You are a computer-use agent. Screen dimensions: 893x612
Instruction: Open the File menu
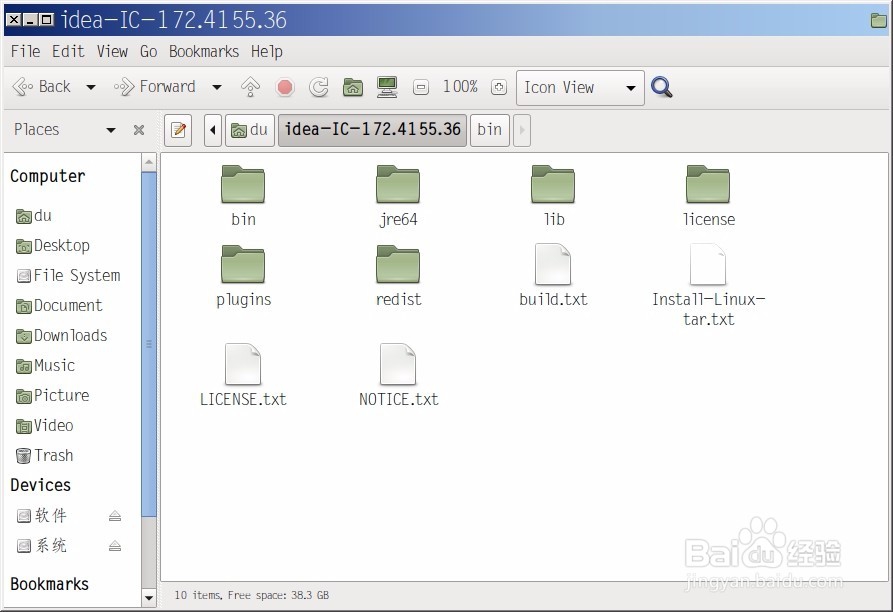tap(26, 51)
